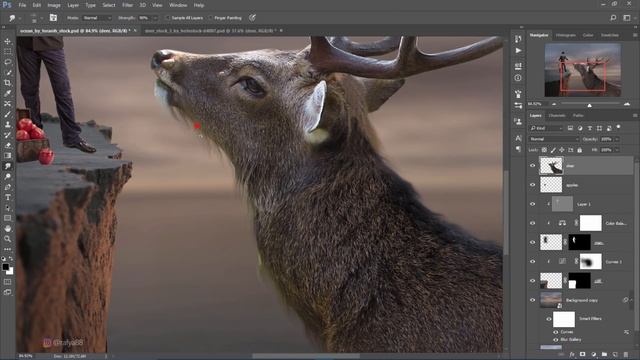Viewport: 640px width, 360px height.
Task: Hide the Background copy layer
Action: coord(532,300)
